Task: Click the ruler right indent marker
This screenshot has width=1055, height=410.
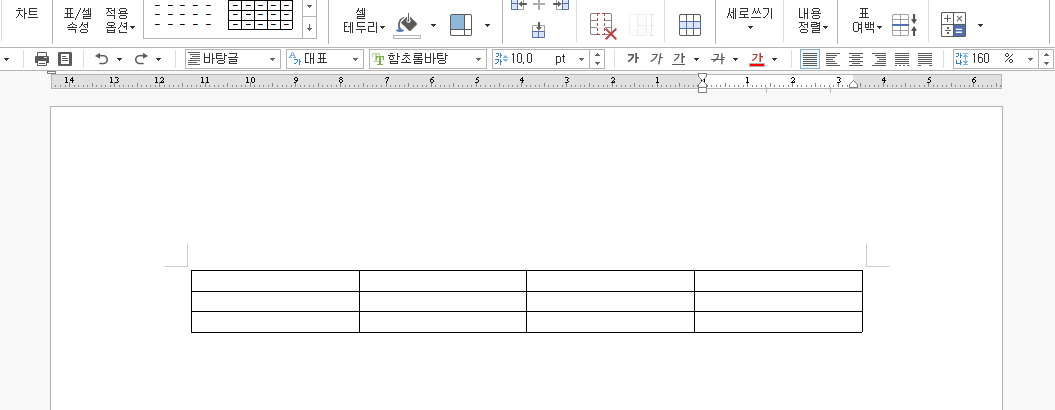Action: pos(853,84)
